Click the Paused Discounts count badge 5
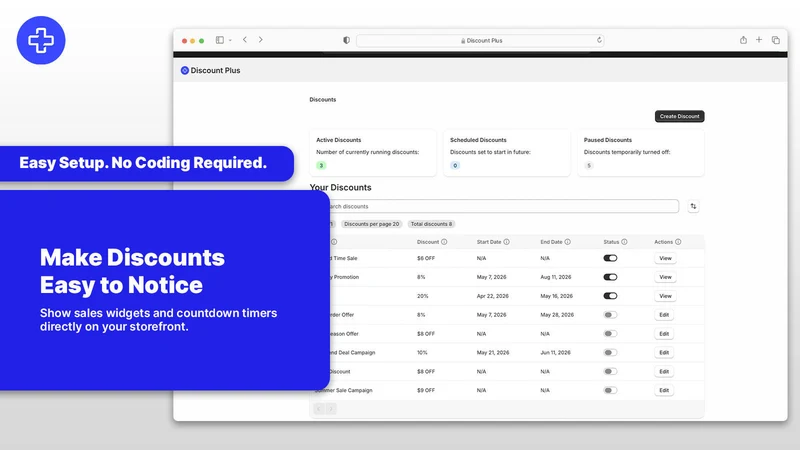The height and width of the screenshot is (450, 800). tap(589, 165)
